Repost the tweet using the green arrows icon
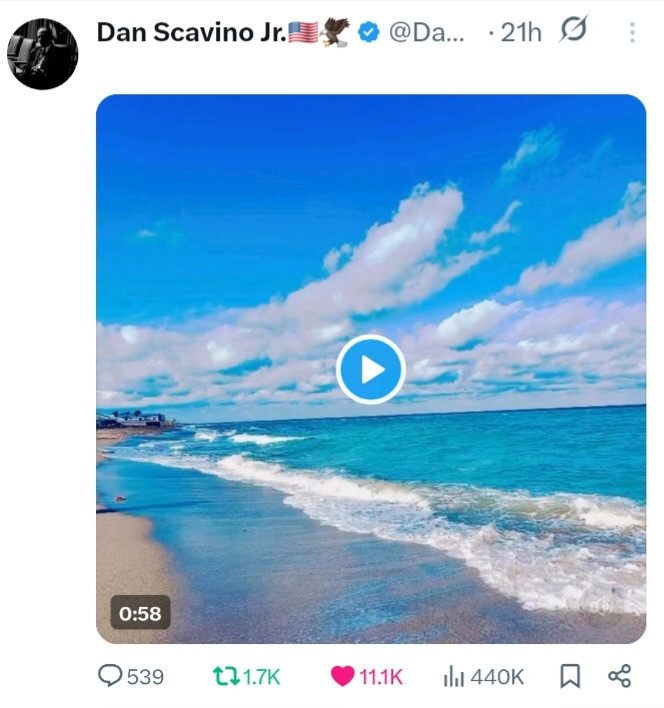The image size is (664, 708). click(x=226, y=676)
